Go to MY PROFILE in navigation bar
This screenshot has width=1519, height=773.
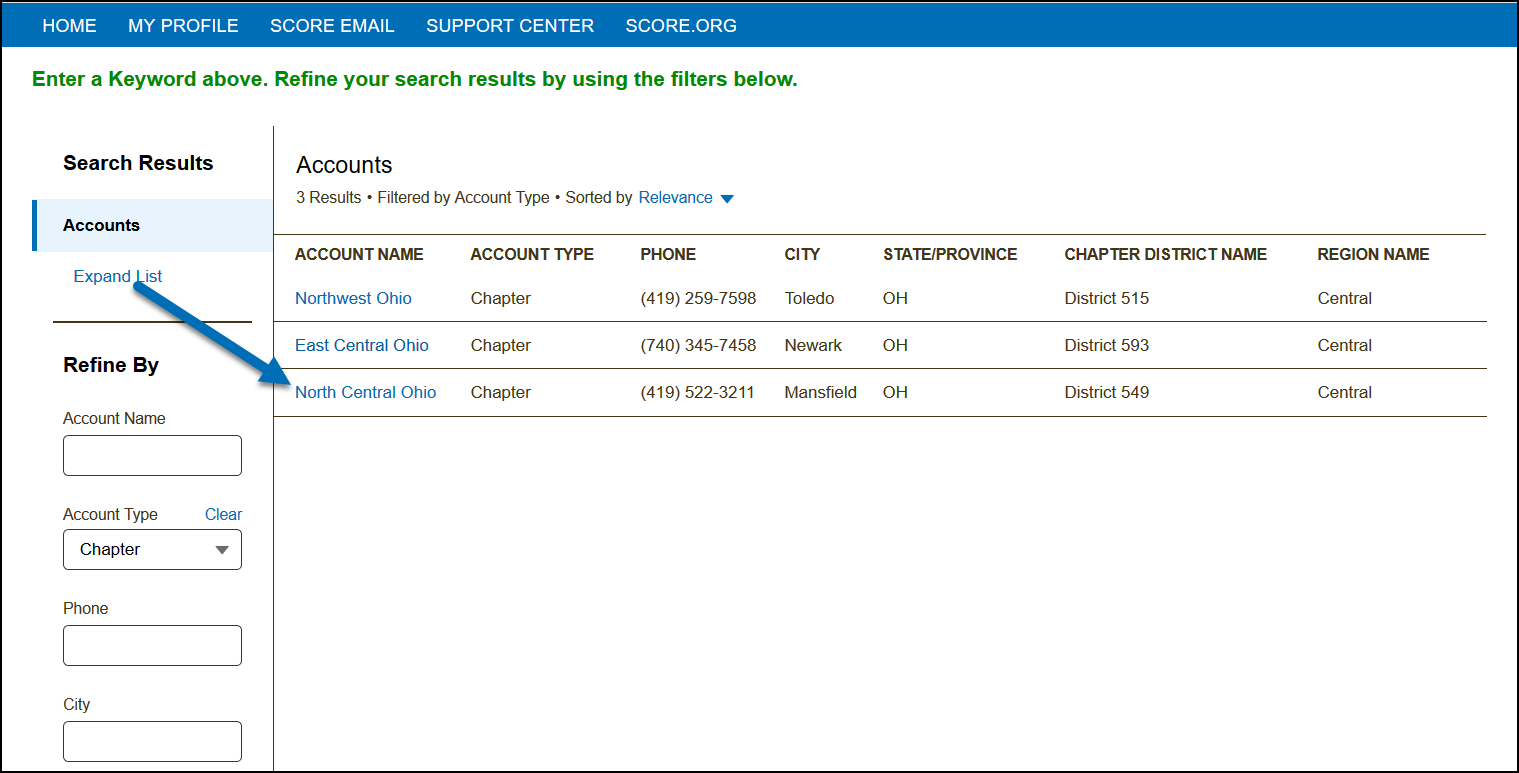point(183,26)
